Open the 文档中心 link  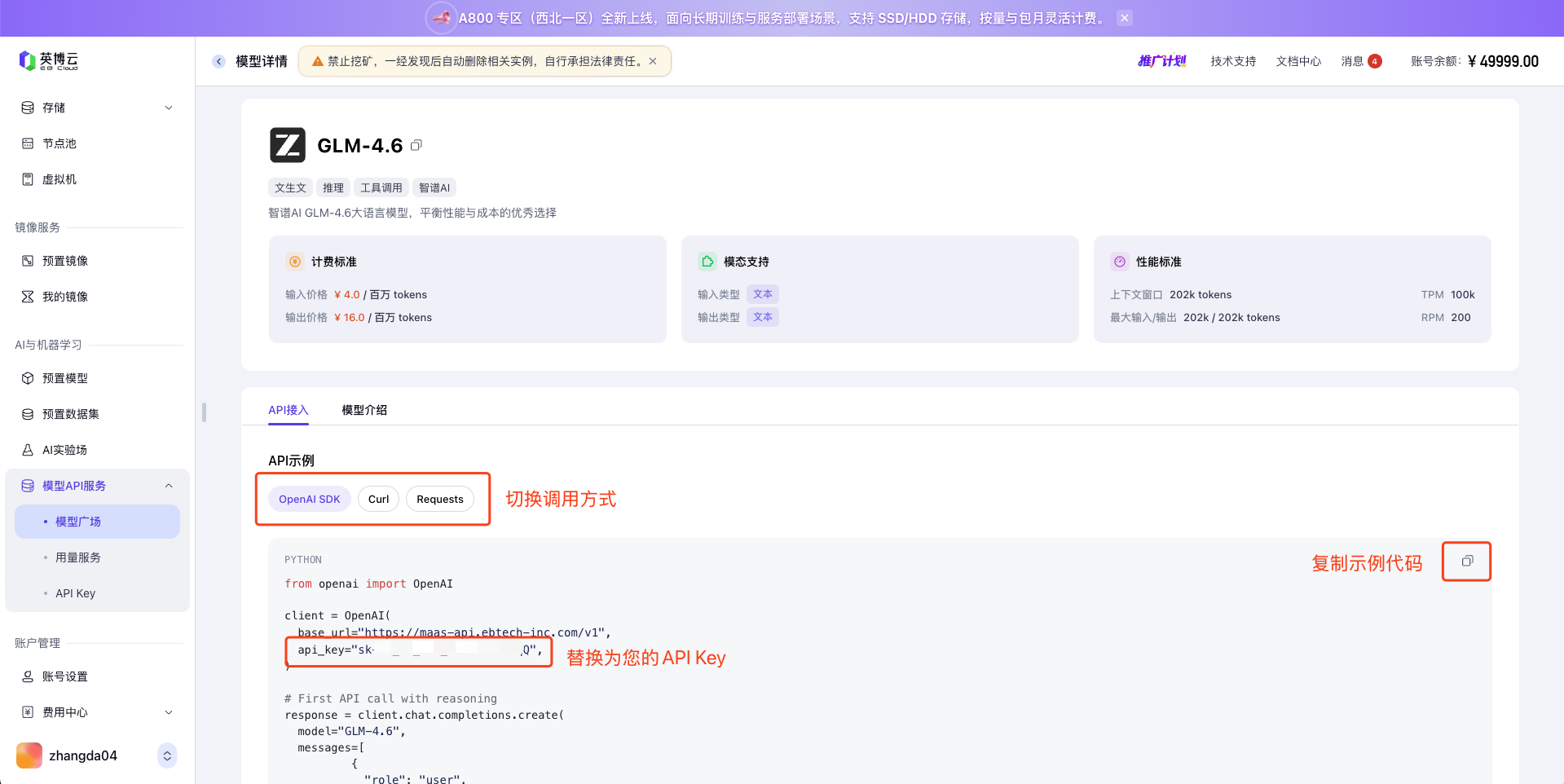1298,61
